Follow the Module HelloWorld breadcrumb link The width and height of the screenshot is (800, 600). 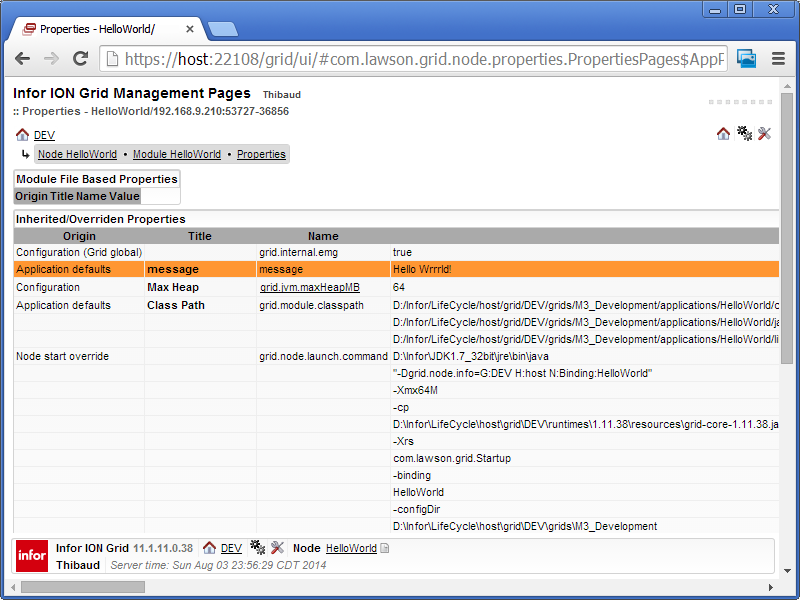(x=177, y=155)
